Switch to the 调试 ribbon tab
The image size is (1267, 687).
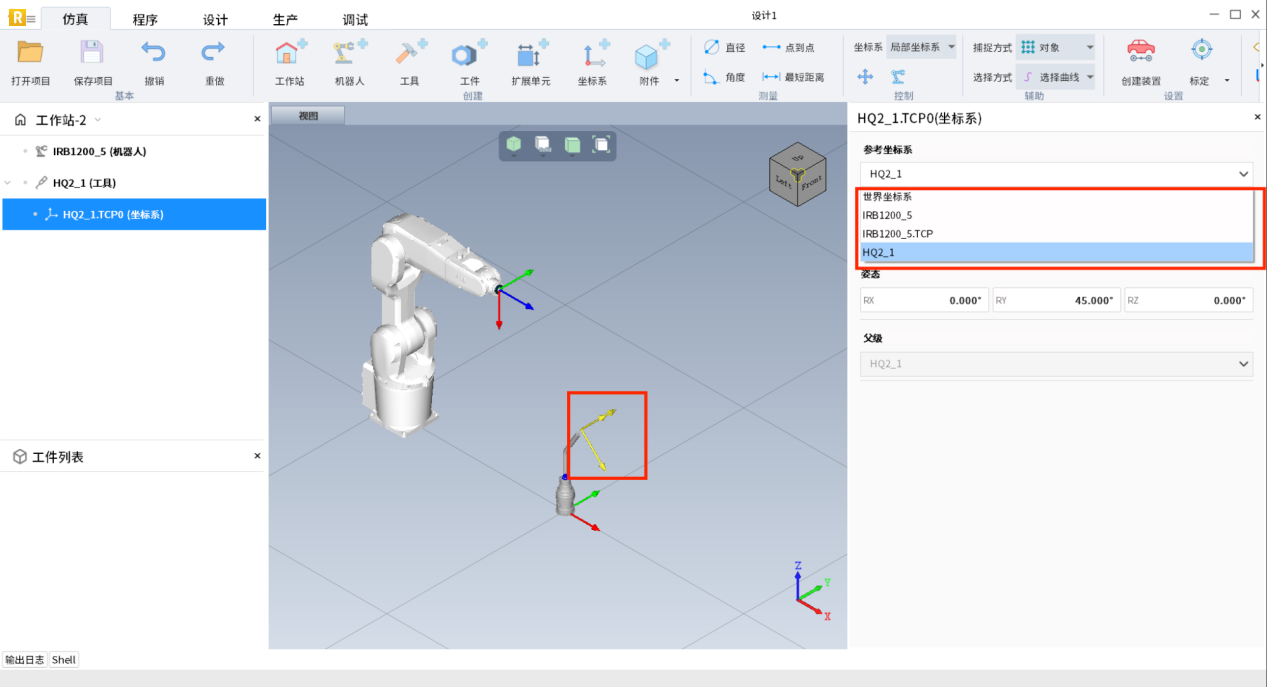point(355,20)
